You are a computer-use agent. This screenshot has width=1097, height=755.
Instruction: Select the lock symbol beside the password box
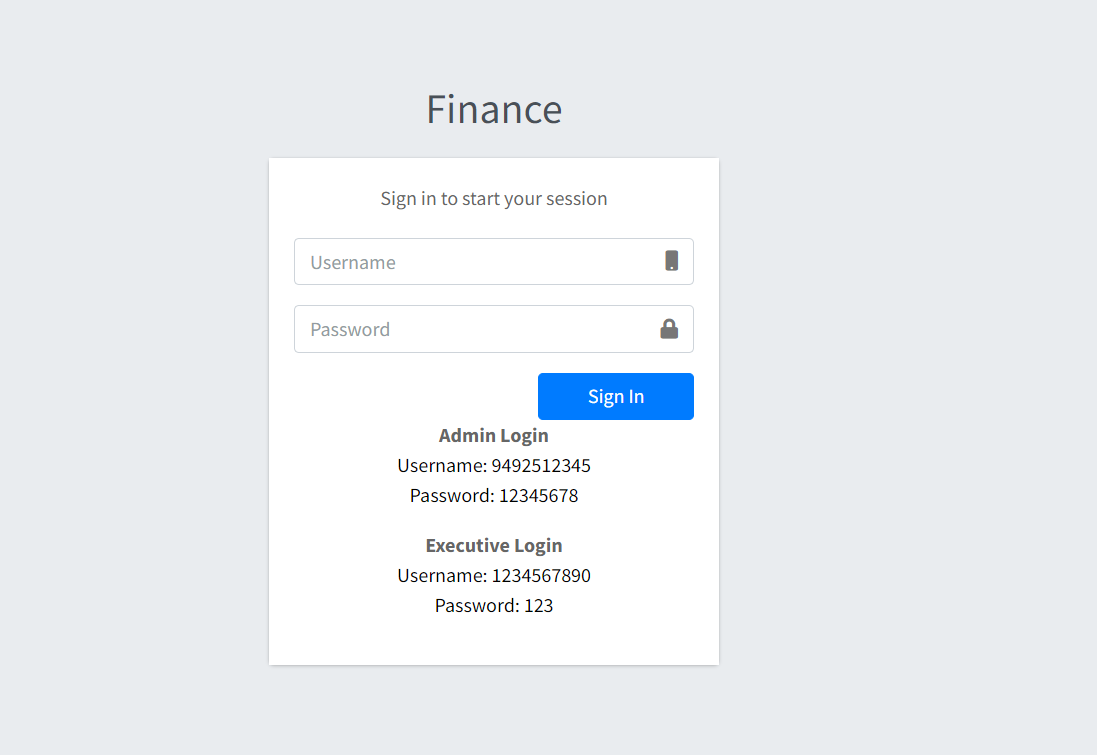[669, 329]
